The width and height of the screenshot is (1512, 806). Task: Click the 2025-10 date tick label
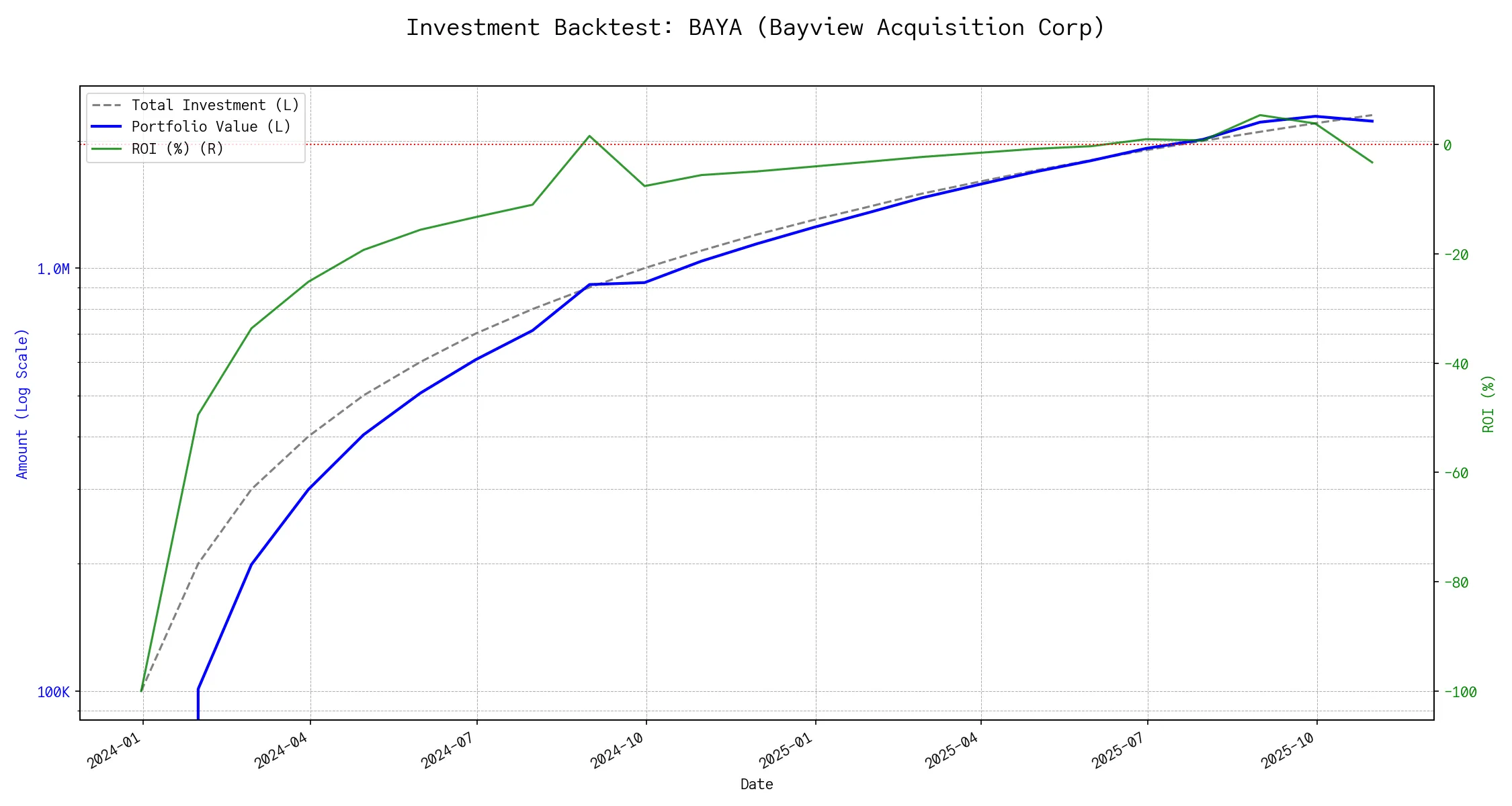(1288, 750)
